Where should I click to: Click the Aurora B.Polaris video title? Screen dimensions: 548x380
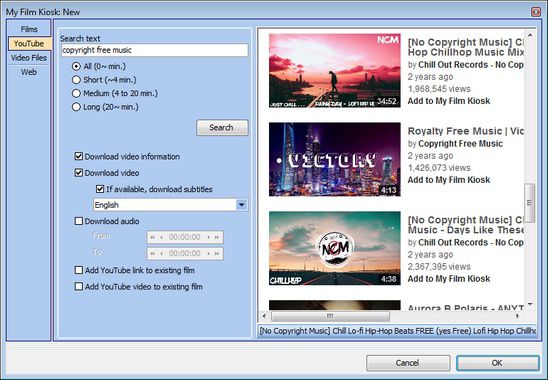coord(466,308)
